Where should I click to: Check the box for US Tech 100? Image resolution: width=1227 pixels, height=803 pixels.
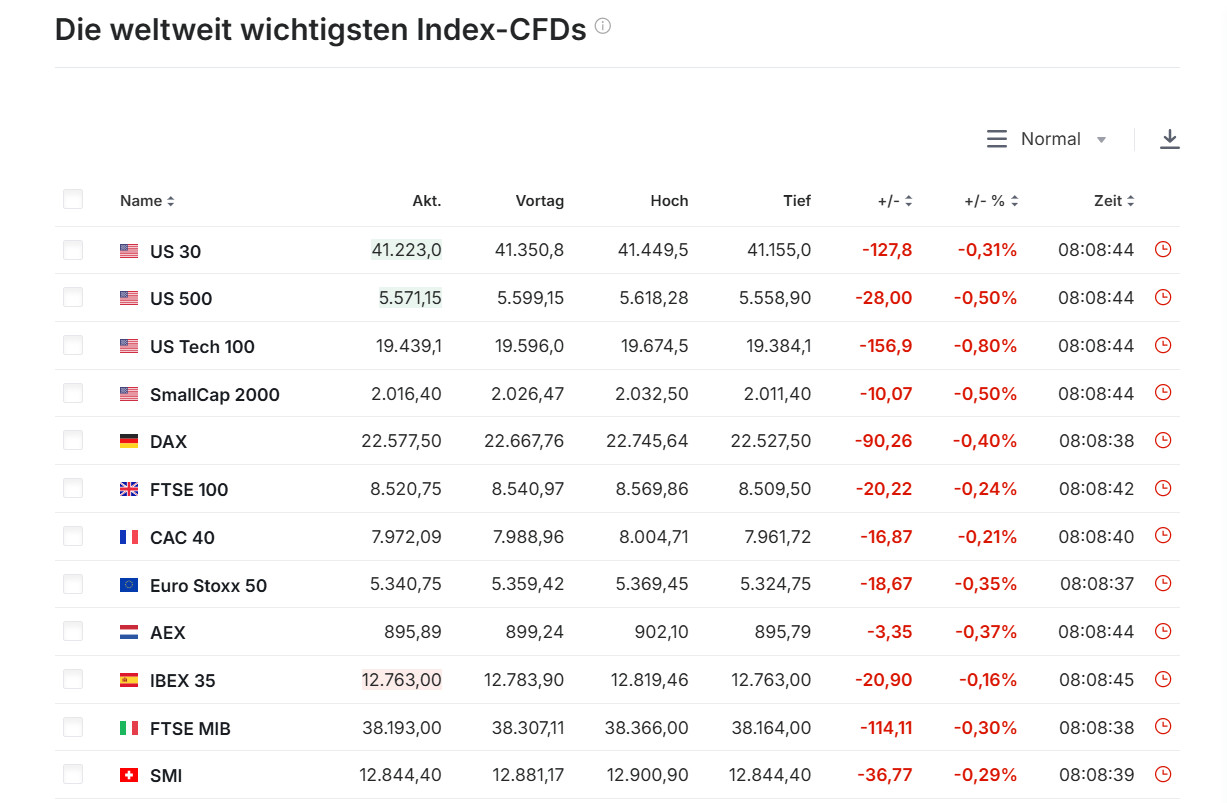[x=73, y=345]
